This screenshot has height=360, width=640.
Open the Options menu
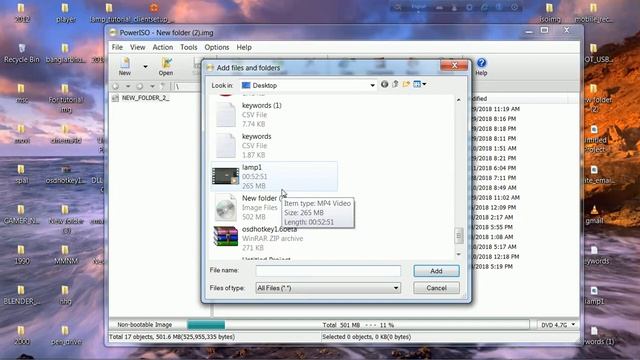tap(217, 47)
